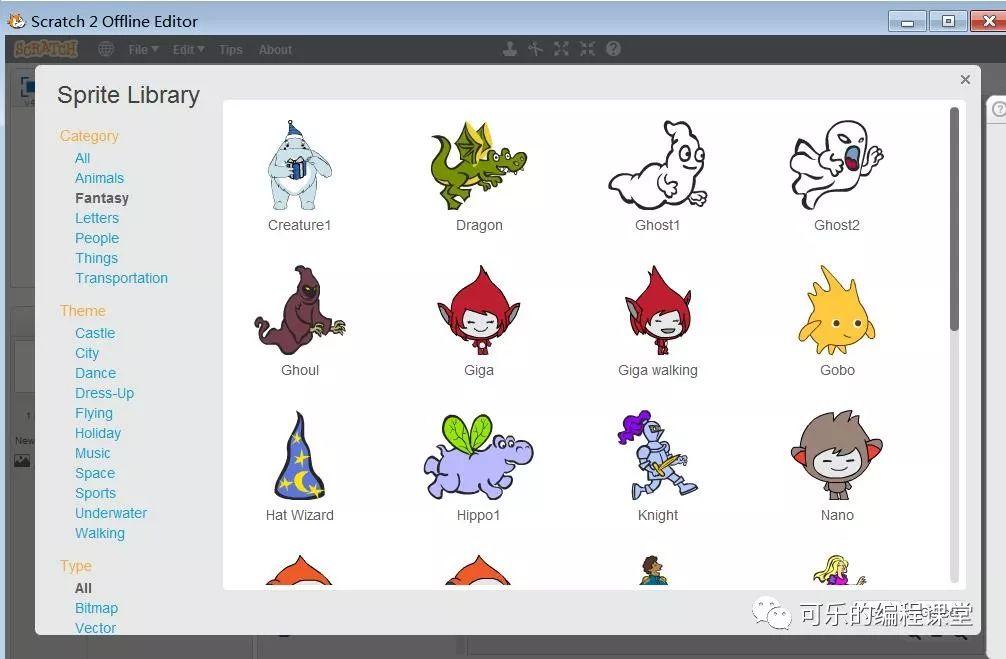Filter by Transportation category
Image resolution: width=1006 pixels, height=659 pixels.
[x=121, y=278]
